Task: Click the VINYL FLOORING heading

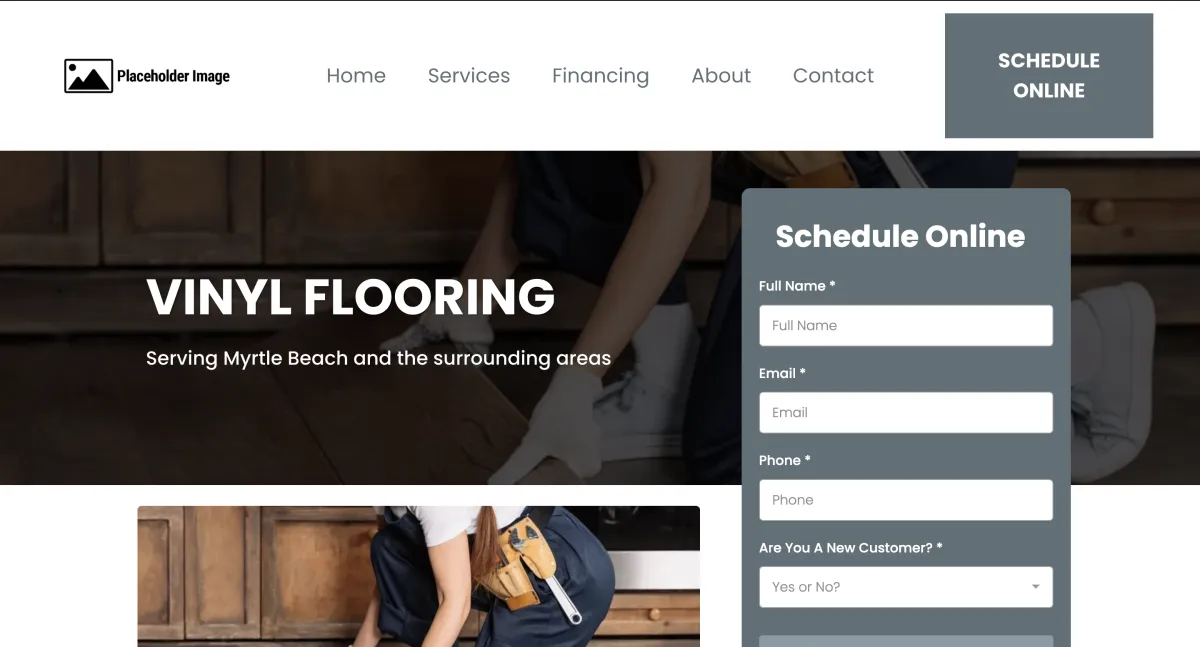Action: tap(351, 297)
